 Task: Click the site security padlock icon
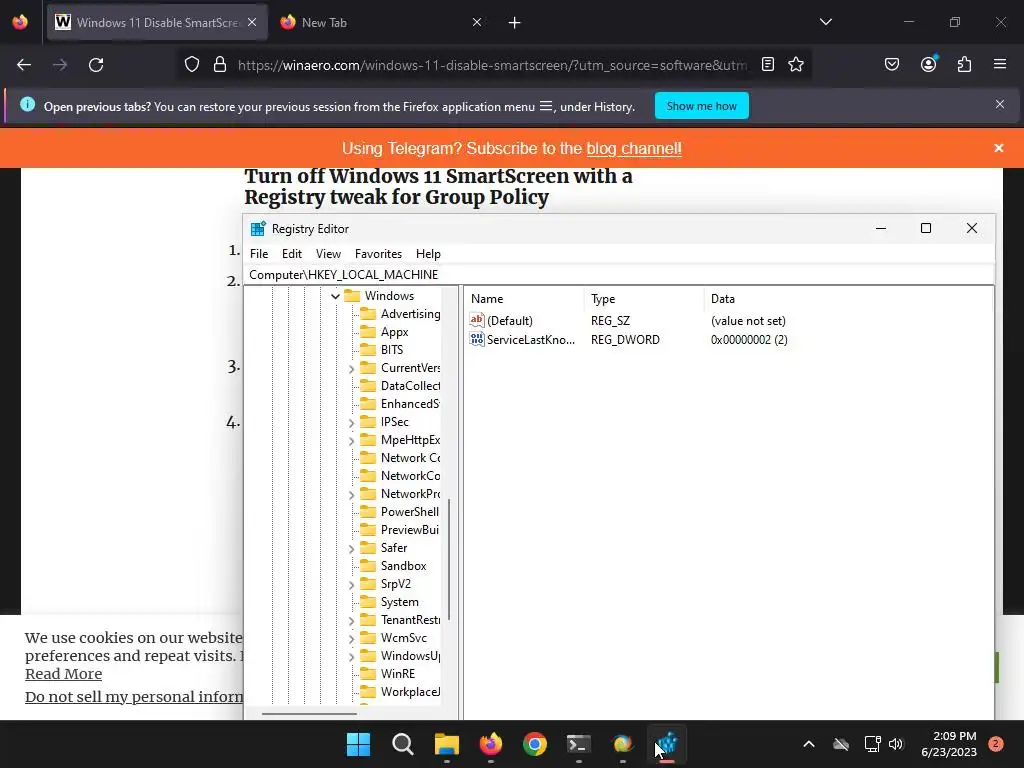coord(220,65)
